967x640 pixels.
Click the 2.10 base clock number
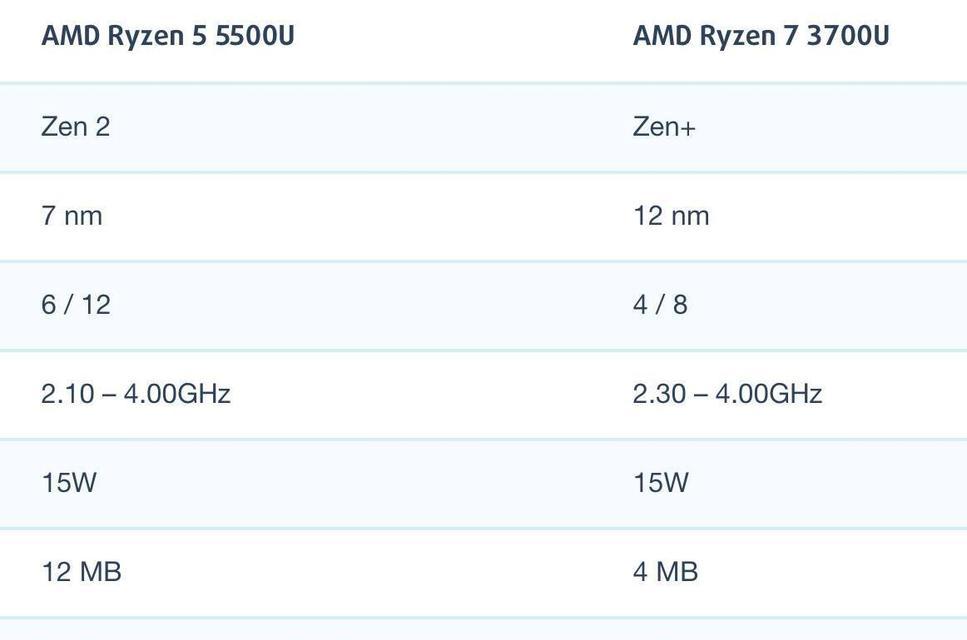[x=68, y=393]
